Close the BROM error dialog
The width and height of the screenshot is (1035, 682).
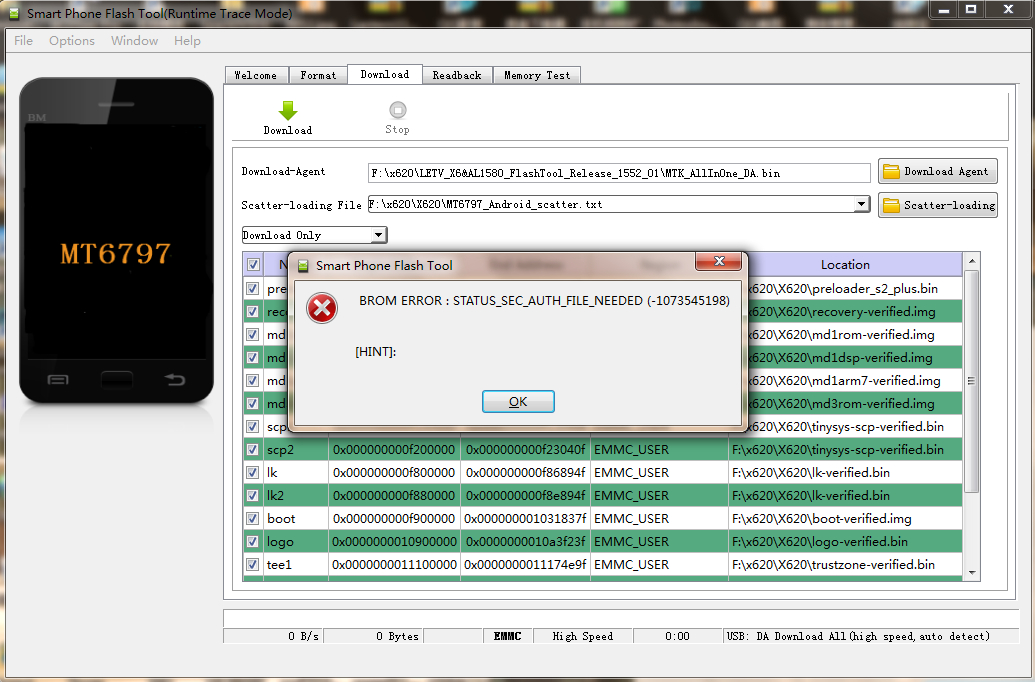719,261
